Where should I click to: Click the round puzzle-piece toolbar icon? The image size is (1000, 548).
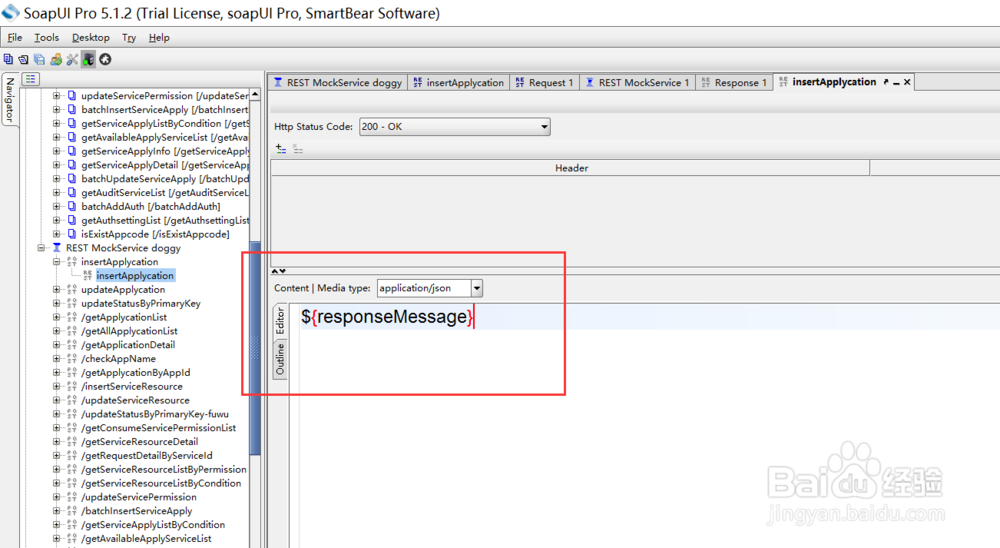point(105,59)
